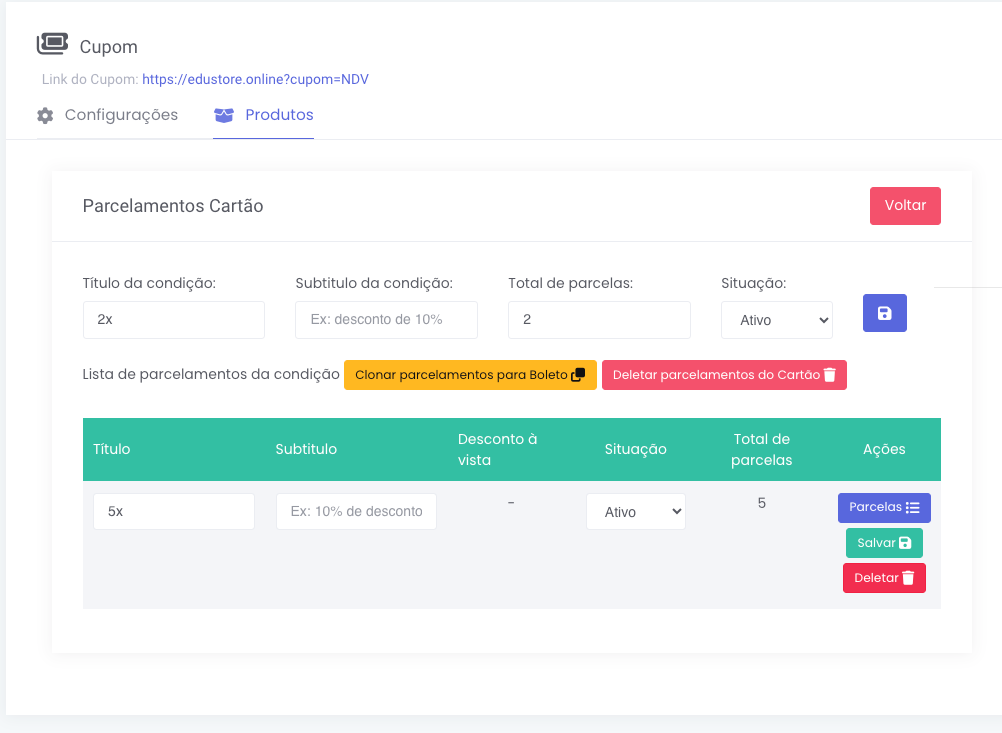Viewport: 1002px width, 733px height.
Task: Click the Subtítulo da condição input
Action: [x=386, y=320]
